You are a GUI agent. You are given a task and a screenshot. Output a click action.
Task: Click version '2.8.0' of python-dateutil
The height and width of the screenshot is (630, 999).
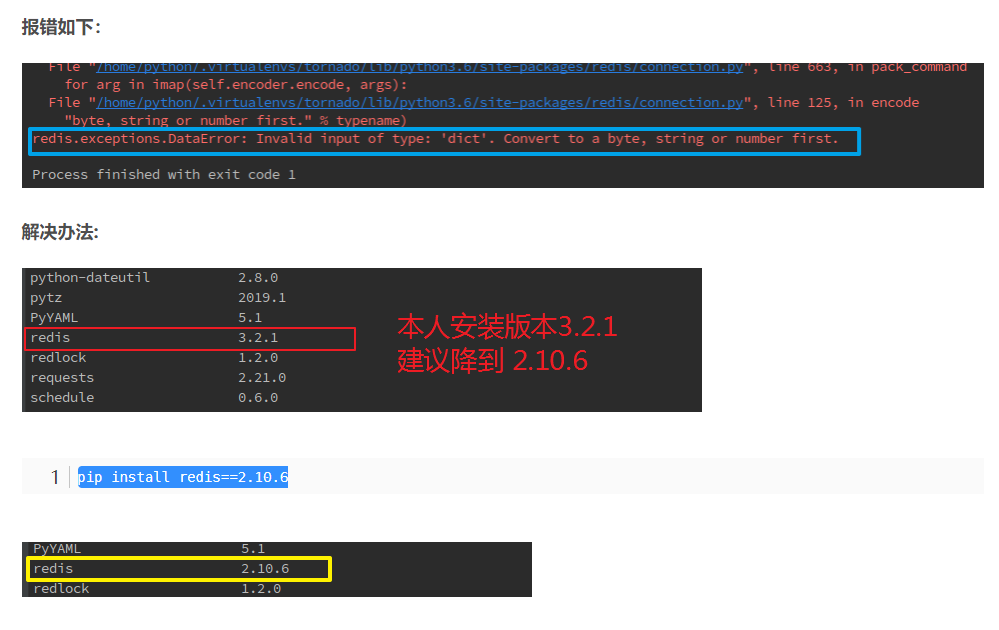[x=258, y=278]
